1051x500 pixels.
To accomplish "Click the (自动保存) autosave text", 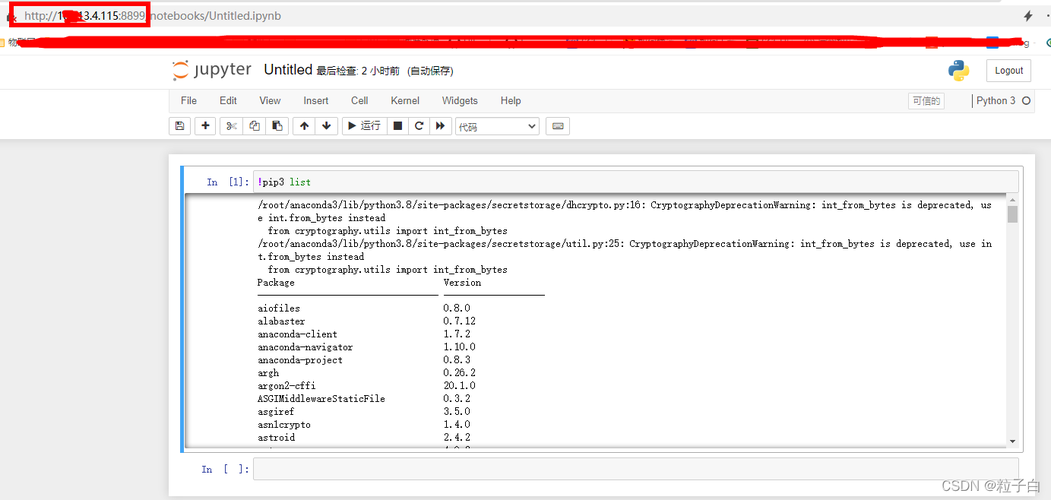I will click(x=430, y=71).
